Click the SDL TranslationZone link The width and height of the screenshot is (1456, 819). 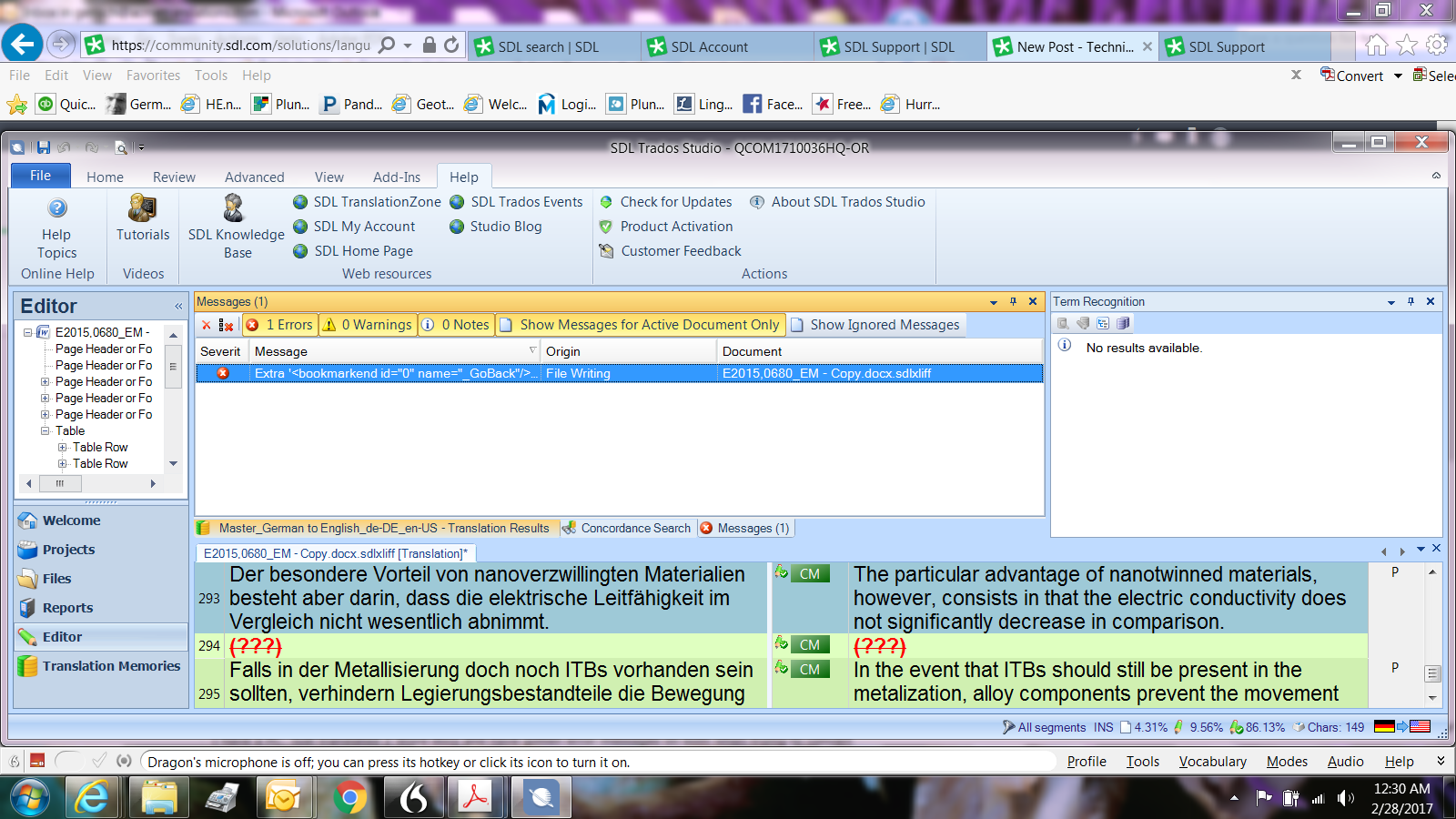(x=367, y=202)
